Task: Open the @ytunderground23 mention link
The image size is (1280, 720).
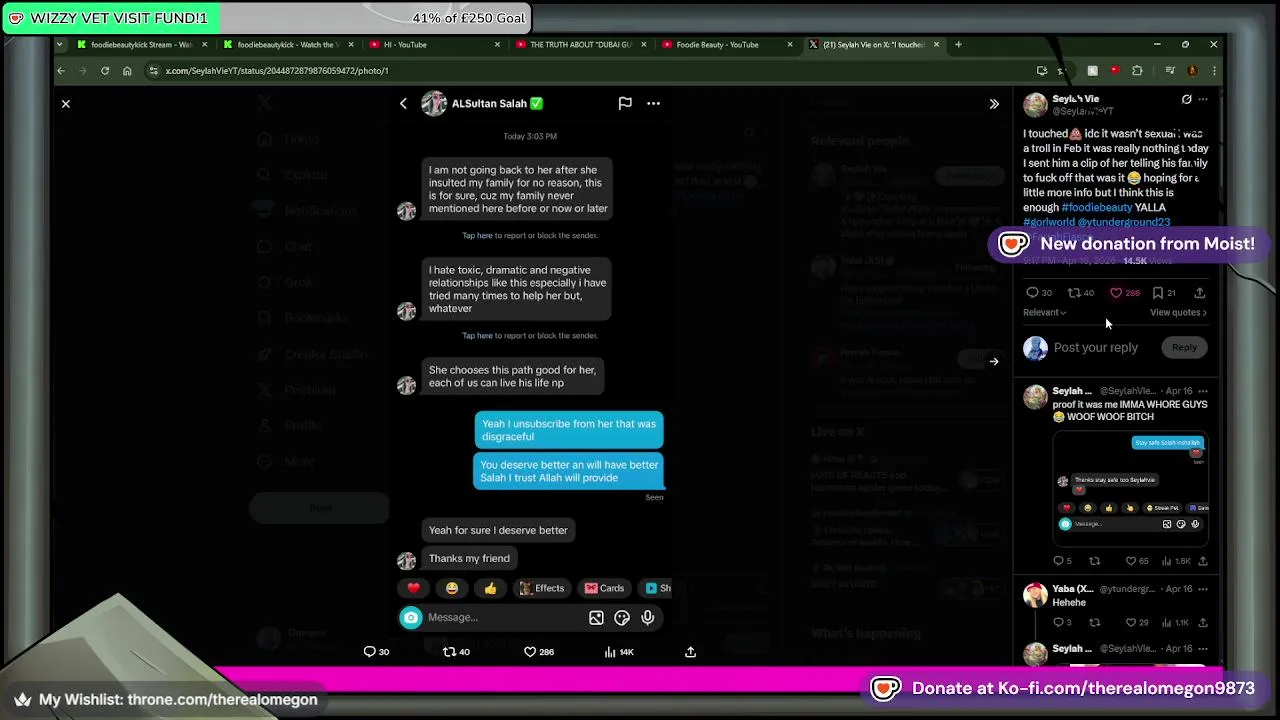Action: pos(1123,222)
